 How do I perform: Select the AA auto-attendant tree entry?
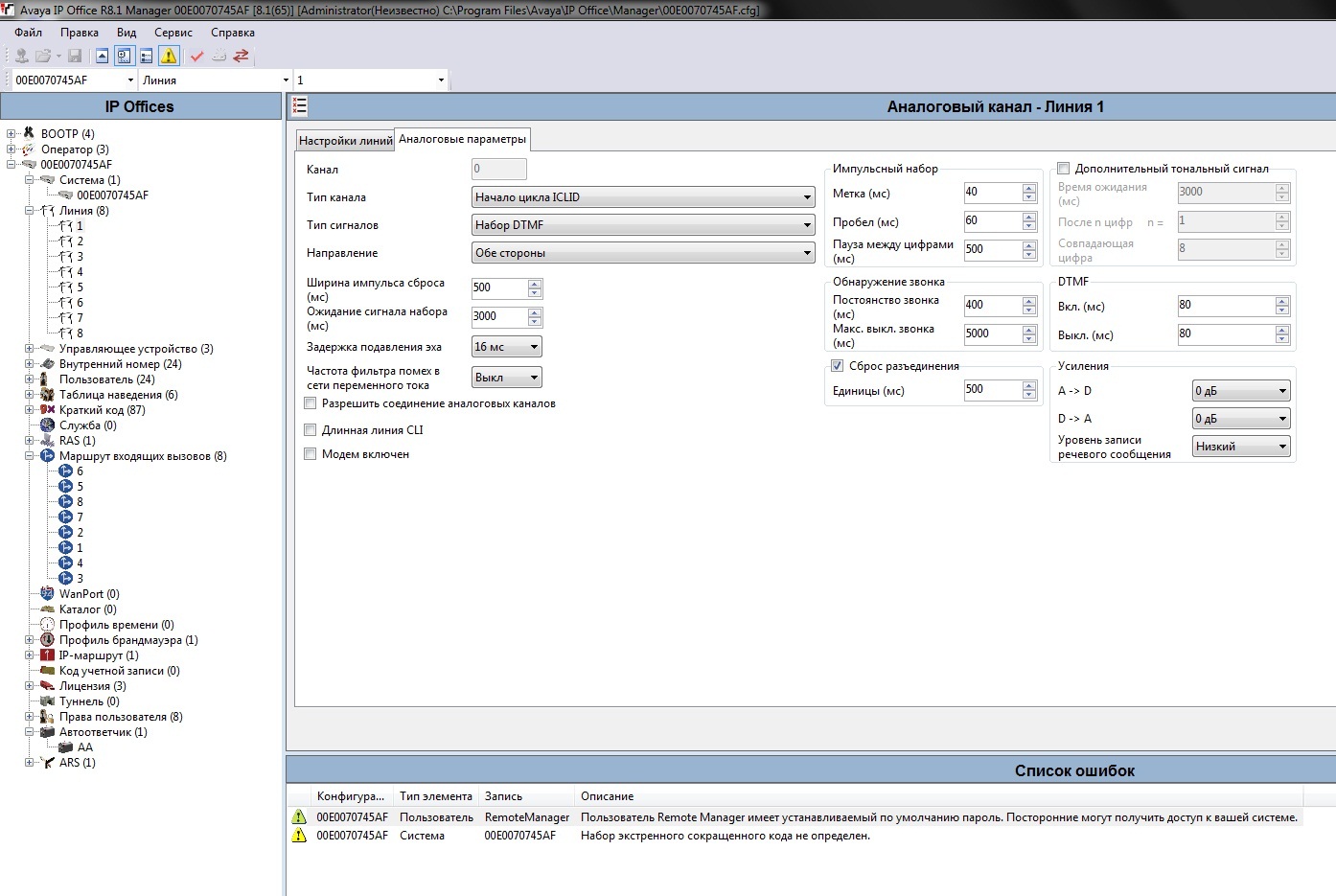click(x=85, y=747)
